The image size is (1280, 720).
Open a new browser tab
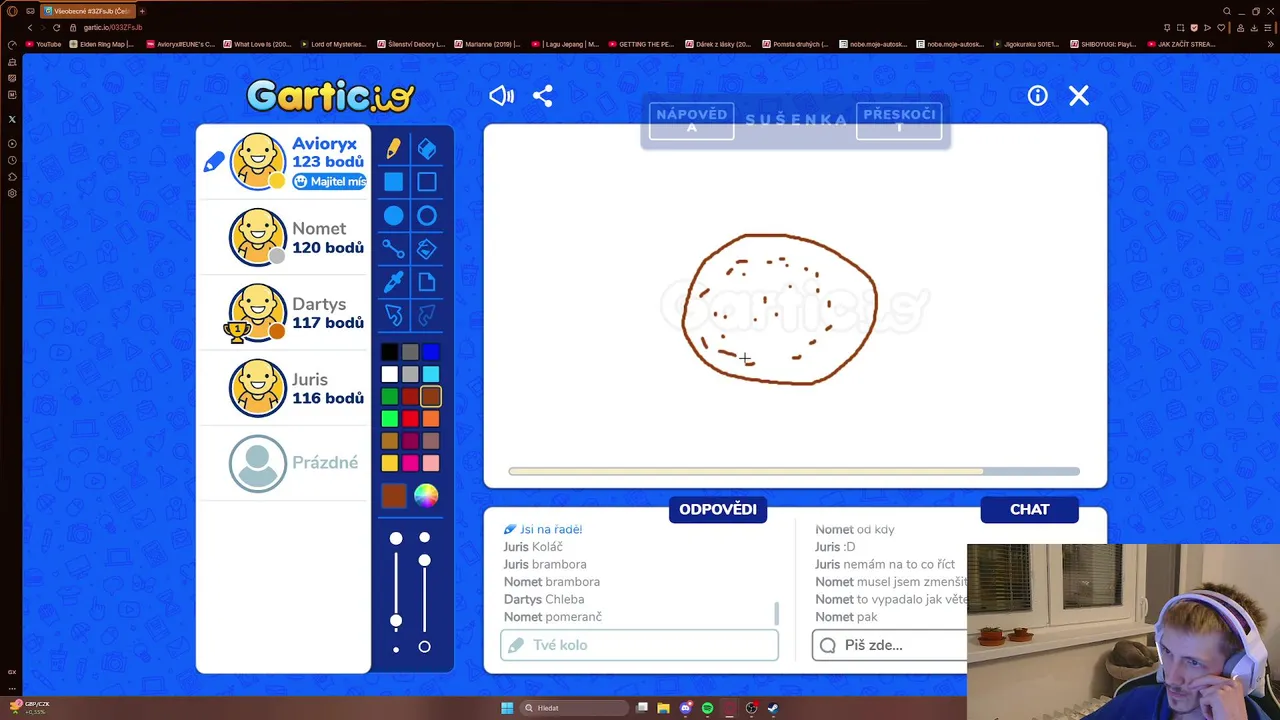[142, 11]
